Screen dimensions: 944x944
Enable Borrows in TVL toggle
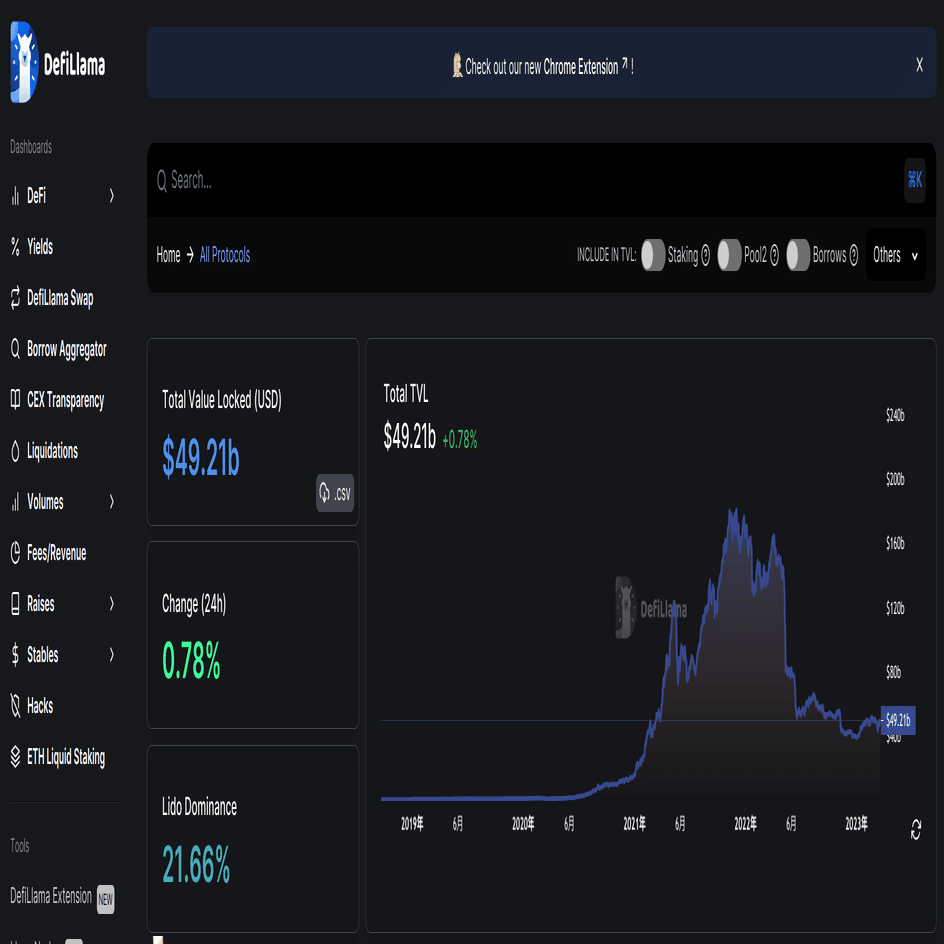click(798, 255)
